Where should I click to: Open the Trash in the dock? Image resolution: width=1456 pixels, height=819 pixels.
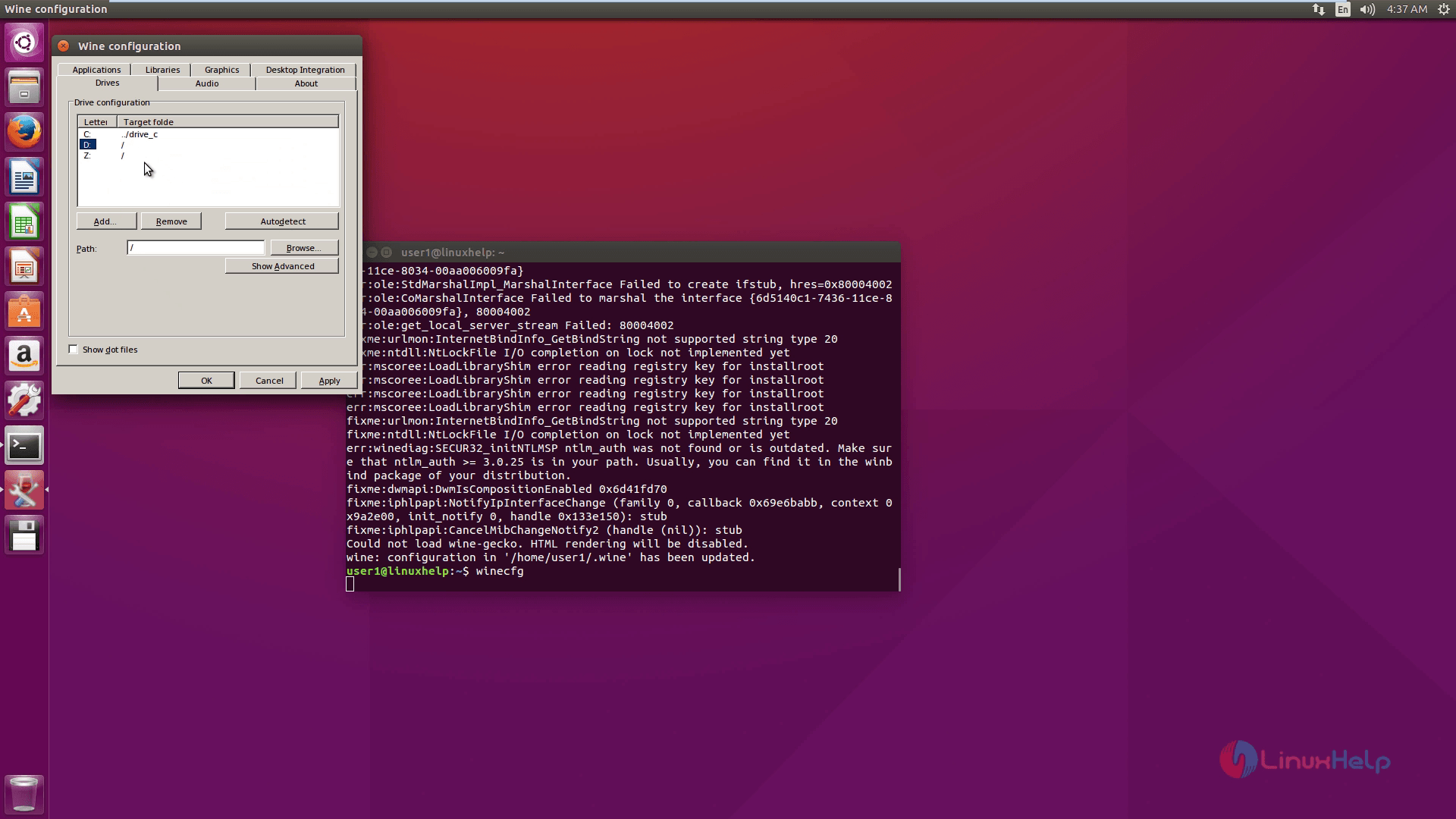point(24,793)
